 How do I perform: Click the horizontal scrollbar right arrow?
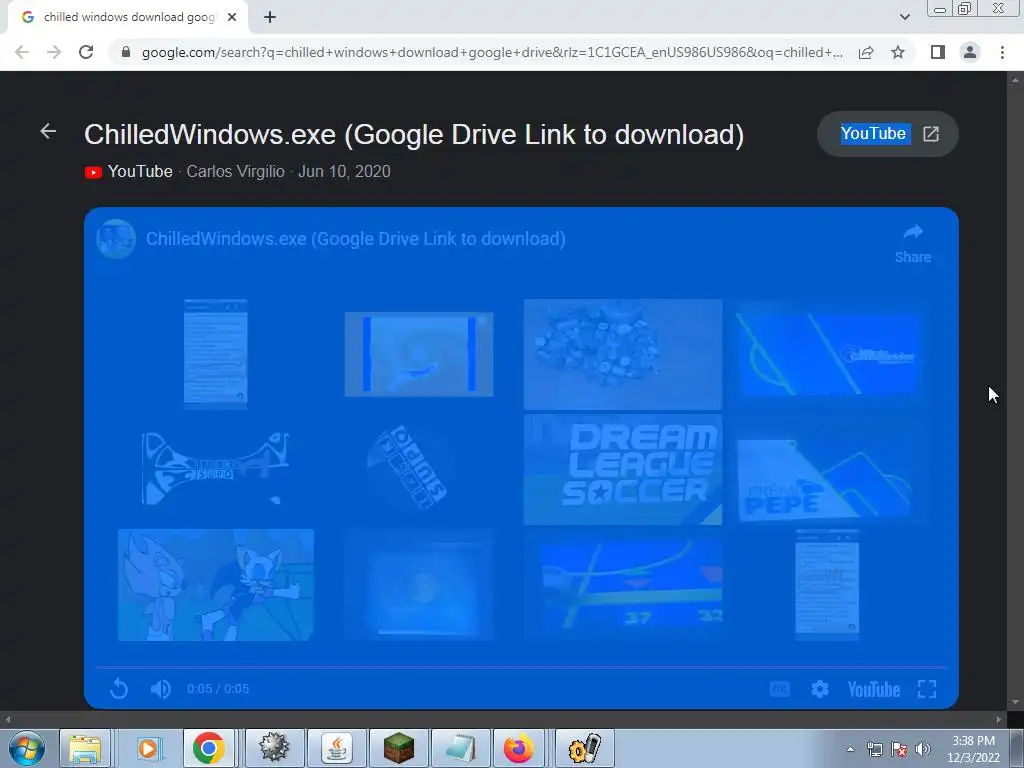(999, 719)
